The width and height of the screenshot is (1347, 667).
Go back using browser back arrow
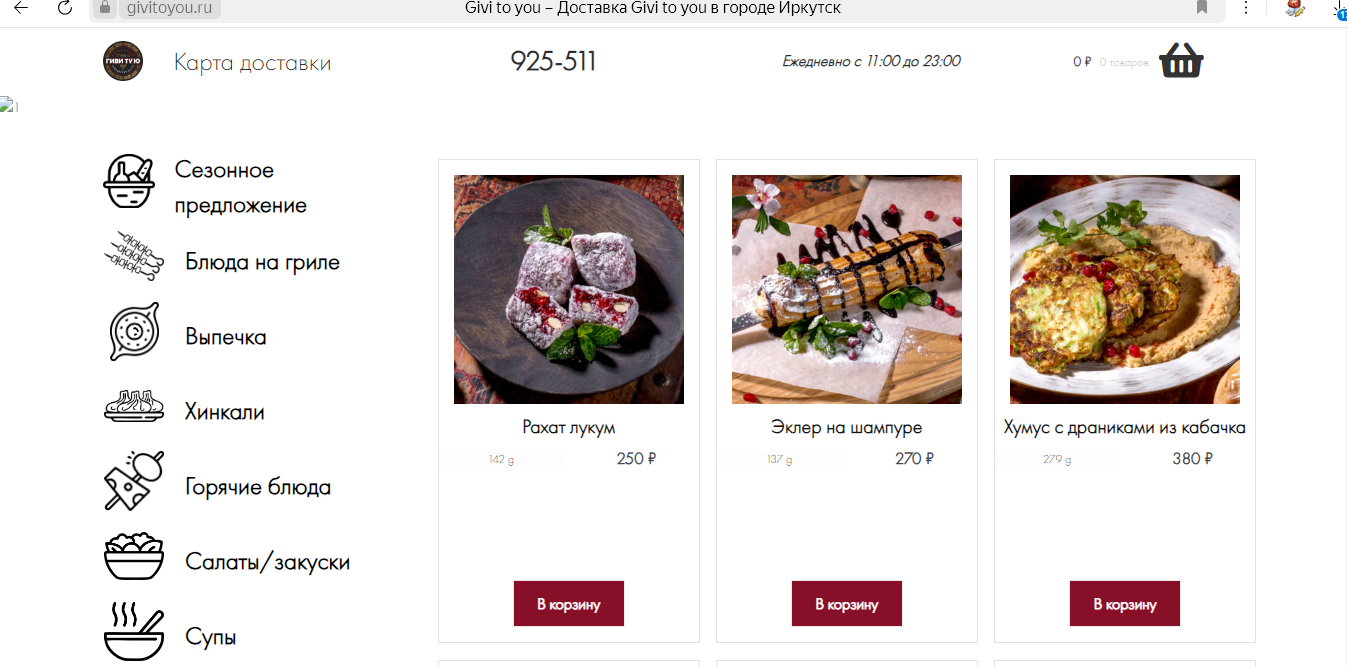[20, 8]
